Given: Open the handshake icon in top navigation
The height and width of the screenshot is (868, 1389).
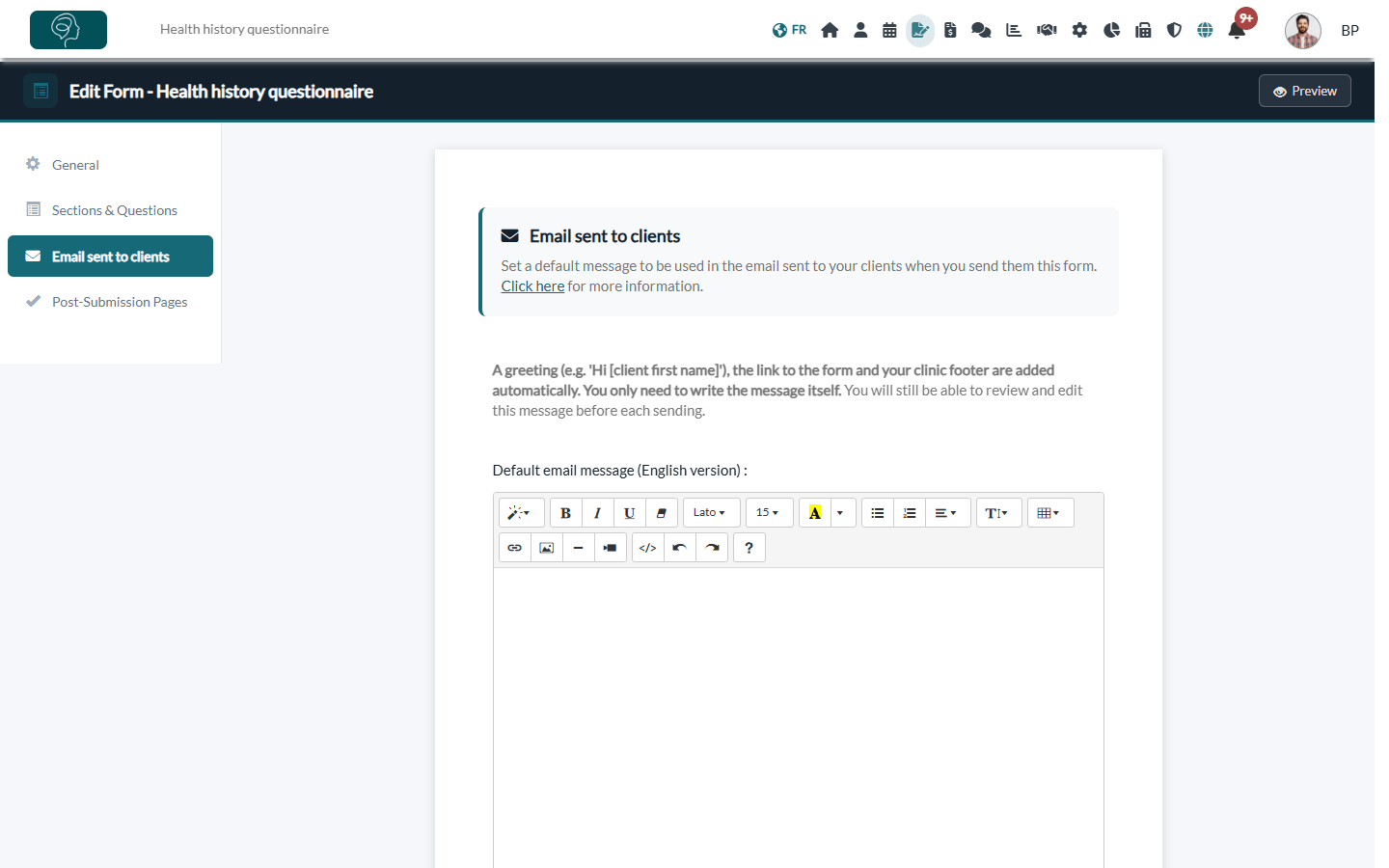Looking at the screenshot, I should tap(1047, 30).
